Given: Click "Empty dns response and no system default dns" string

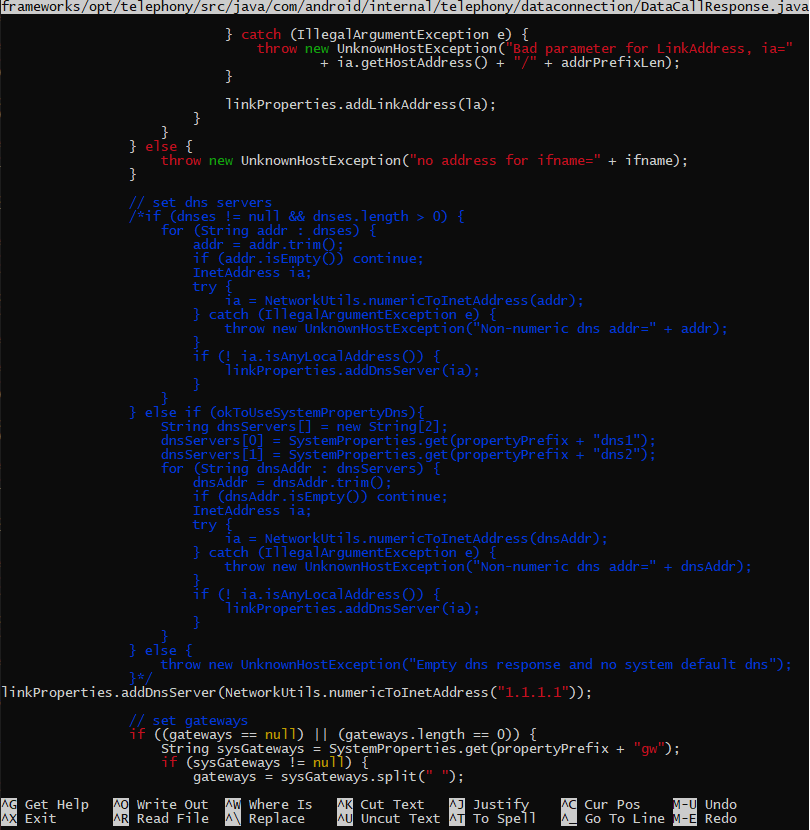Looking at the screenshot, I should click(x=593, y=664).
